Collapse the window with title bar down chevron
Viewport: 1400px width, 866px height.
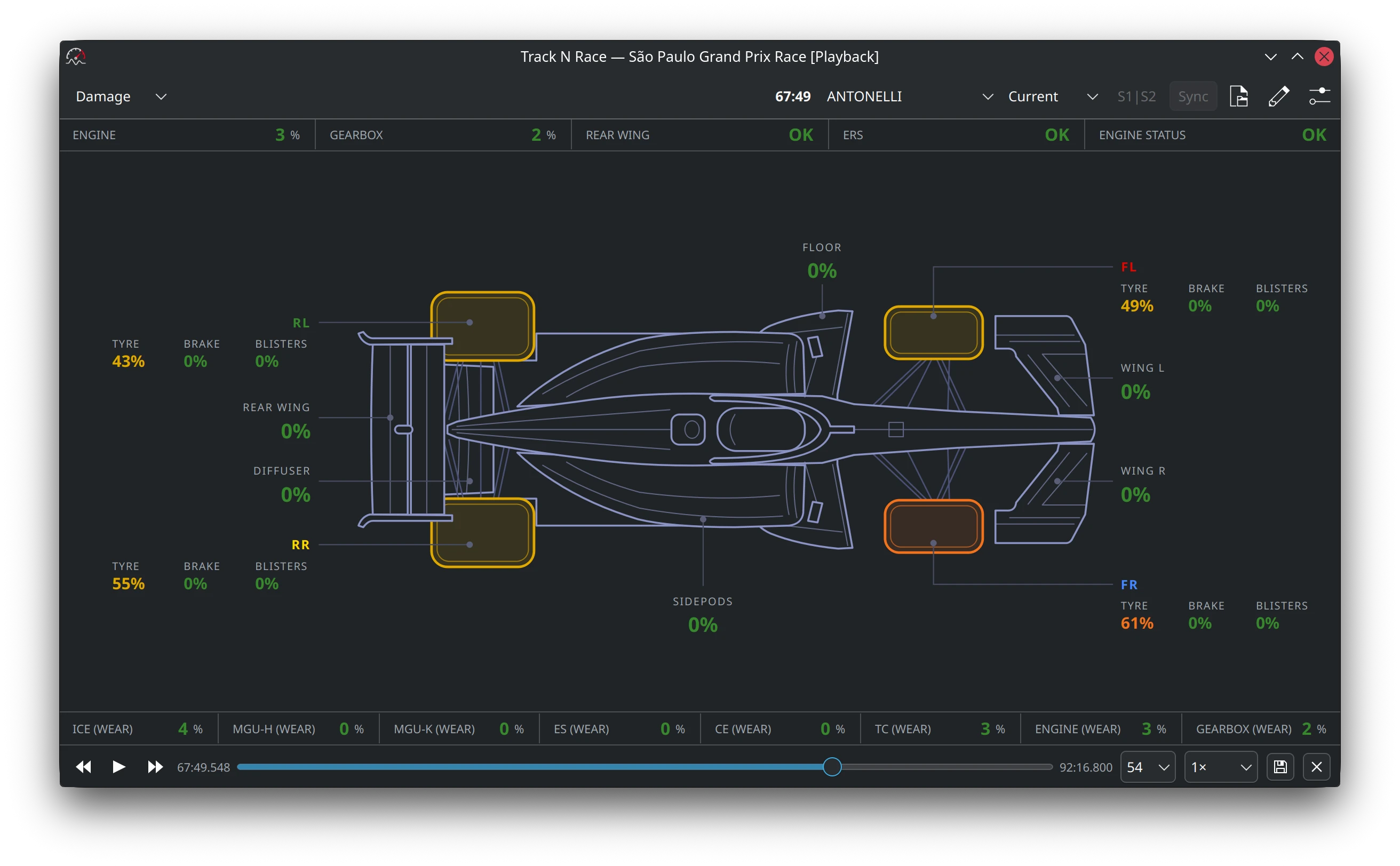click(x=1270, y=57)
